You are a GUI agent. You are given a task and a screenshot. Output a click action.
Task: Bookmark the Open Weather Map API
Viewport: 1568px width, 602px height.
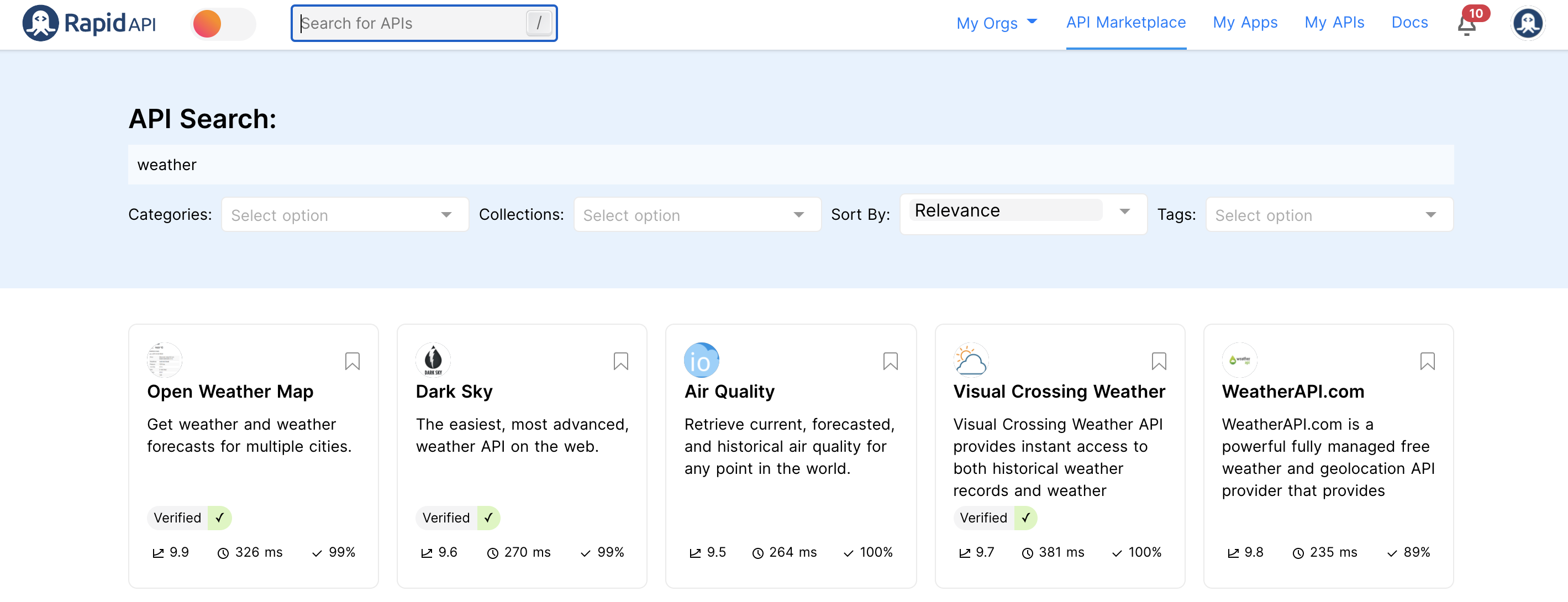tap(352, 362)
